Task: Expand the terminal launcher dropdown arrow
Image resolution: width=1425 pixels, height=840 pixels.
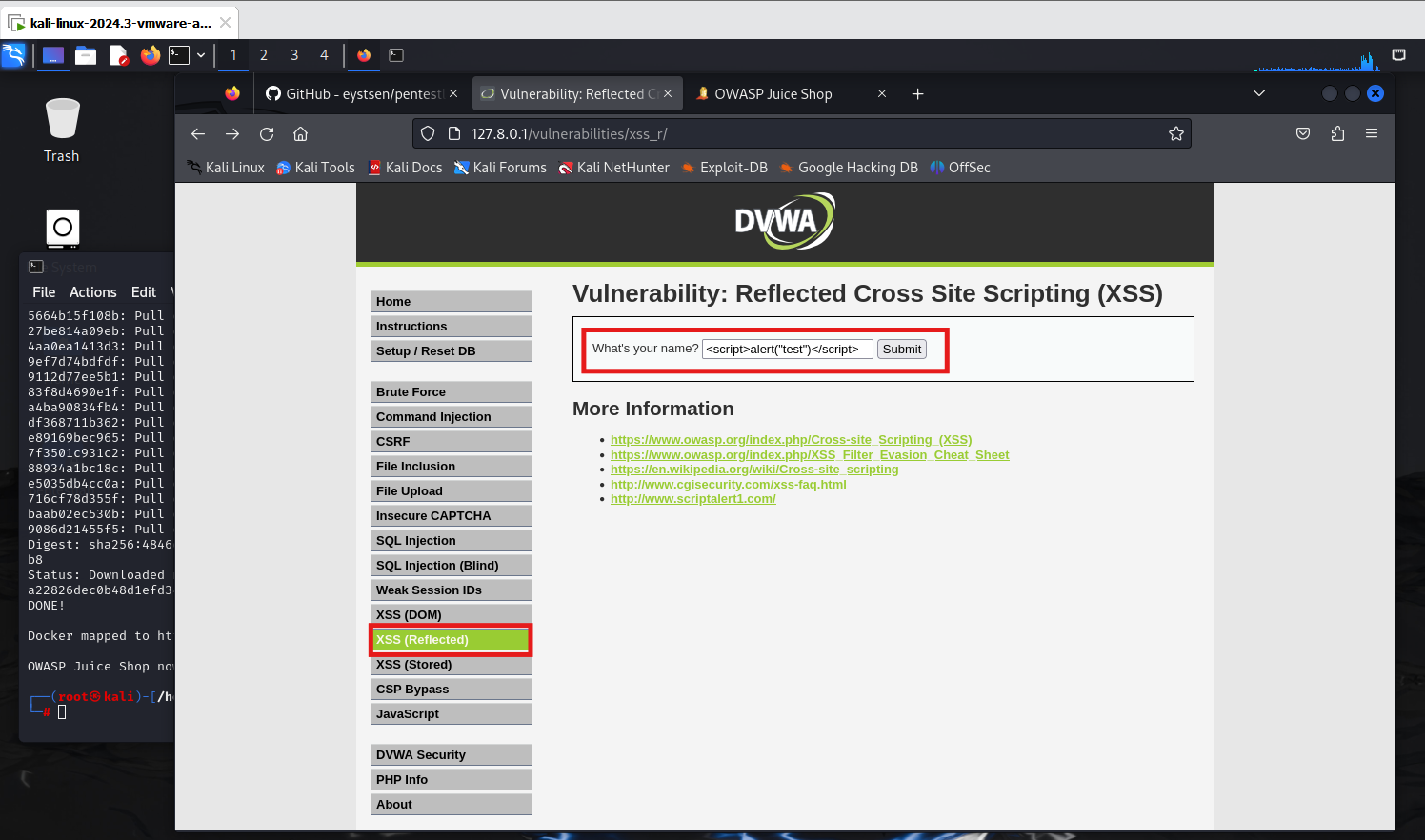Action: pos(201,55)
